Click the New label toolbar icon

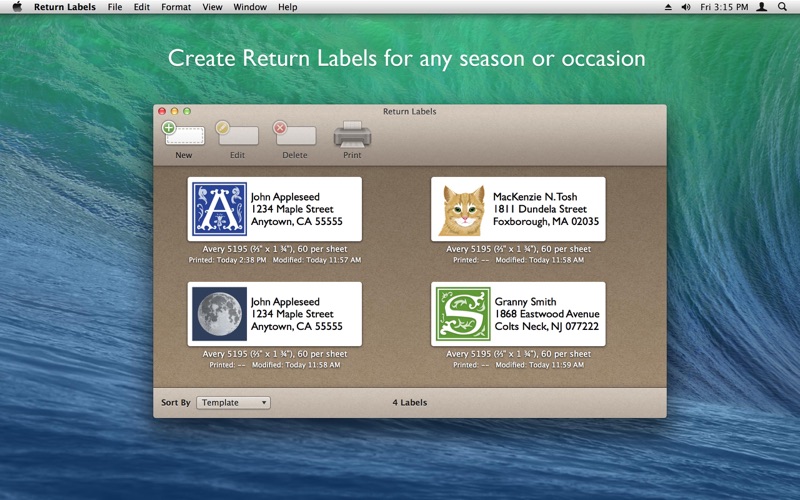click(184, 134)
